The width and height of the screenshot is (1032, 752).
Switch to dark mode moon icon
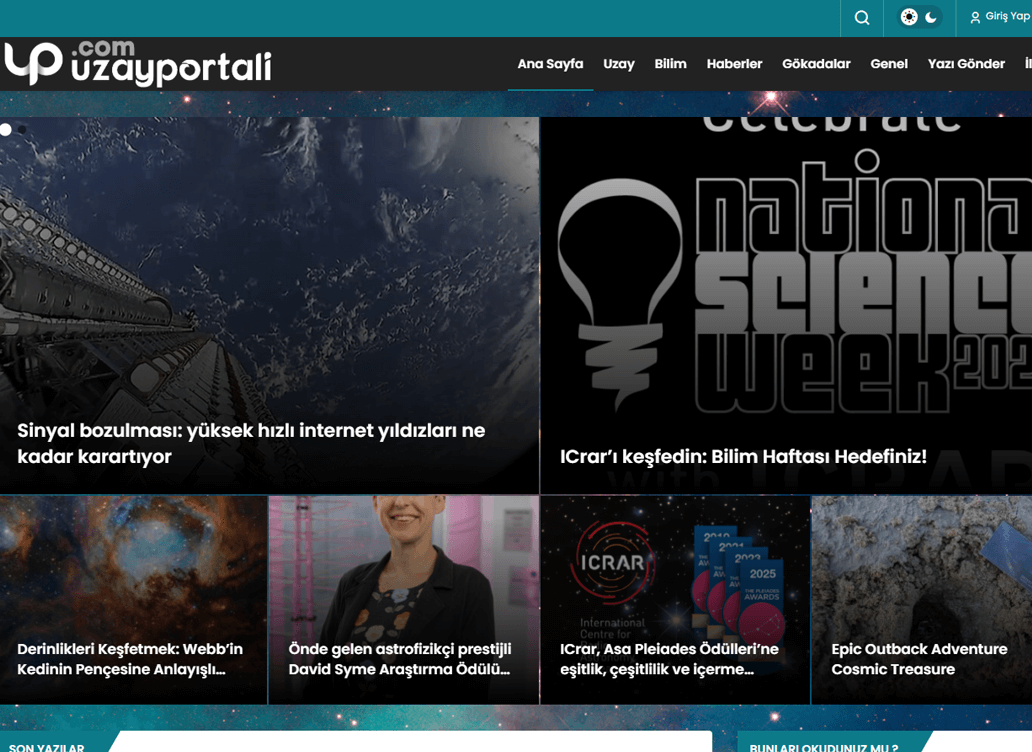click(x=931, y=18)
